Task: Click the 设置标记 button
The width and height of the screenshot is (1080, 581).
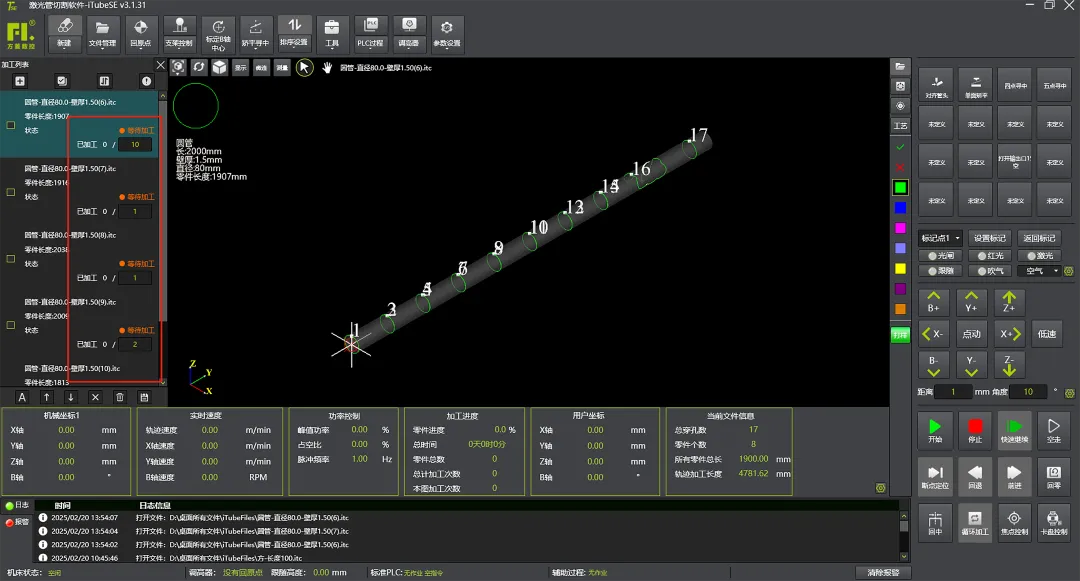Action: coord(990,238)
